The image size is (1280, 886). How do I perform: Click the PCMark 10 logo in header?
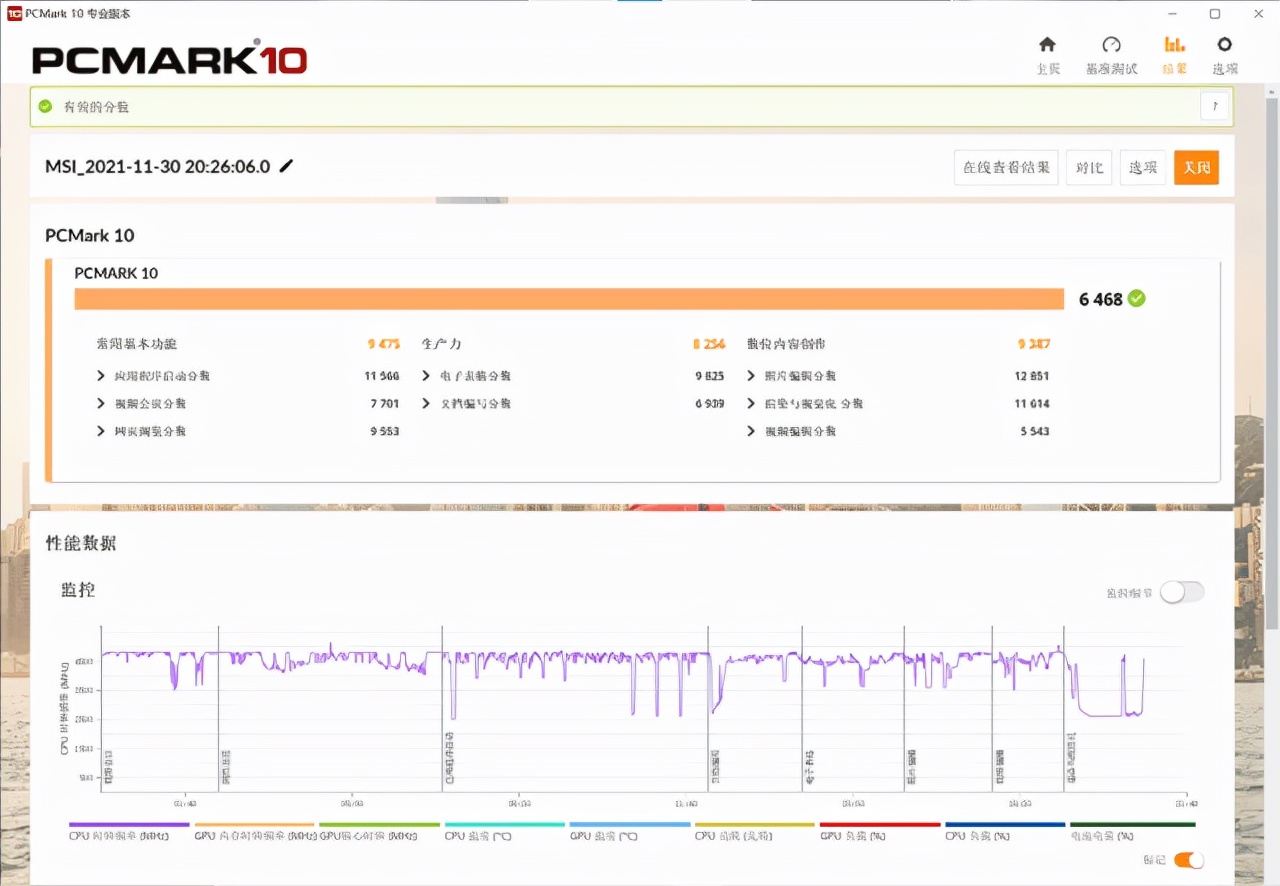click(169, 58)
